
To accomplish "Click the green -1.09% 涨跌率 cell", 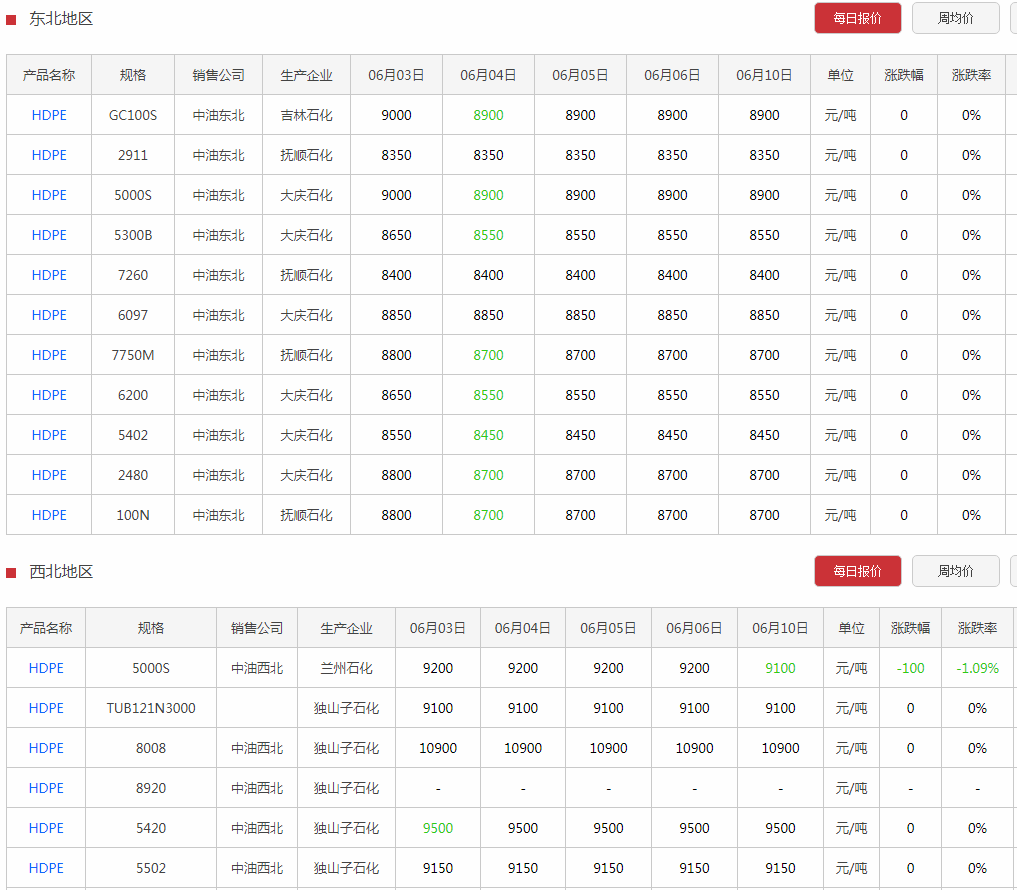I will coord(977,668).
